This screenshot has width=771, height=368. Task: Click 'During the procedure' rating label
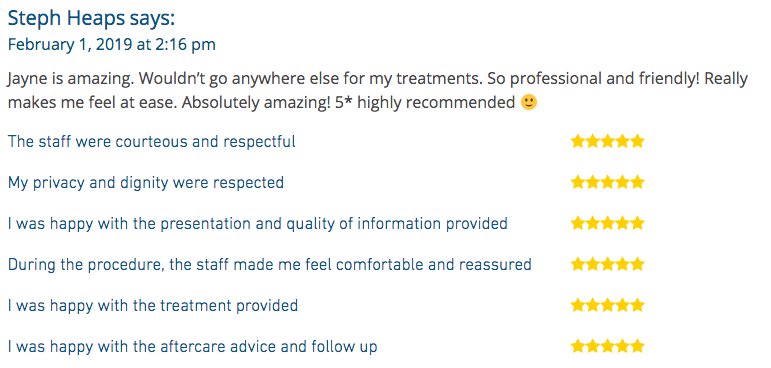point(270,265)
